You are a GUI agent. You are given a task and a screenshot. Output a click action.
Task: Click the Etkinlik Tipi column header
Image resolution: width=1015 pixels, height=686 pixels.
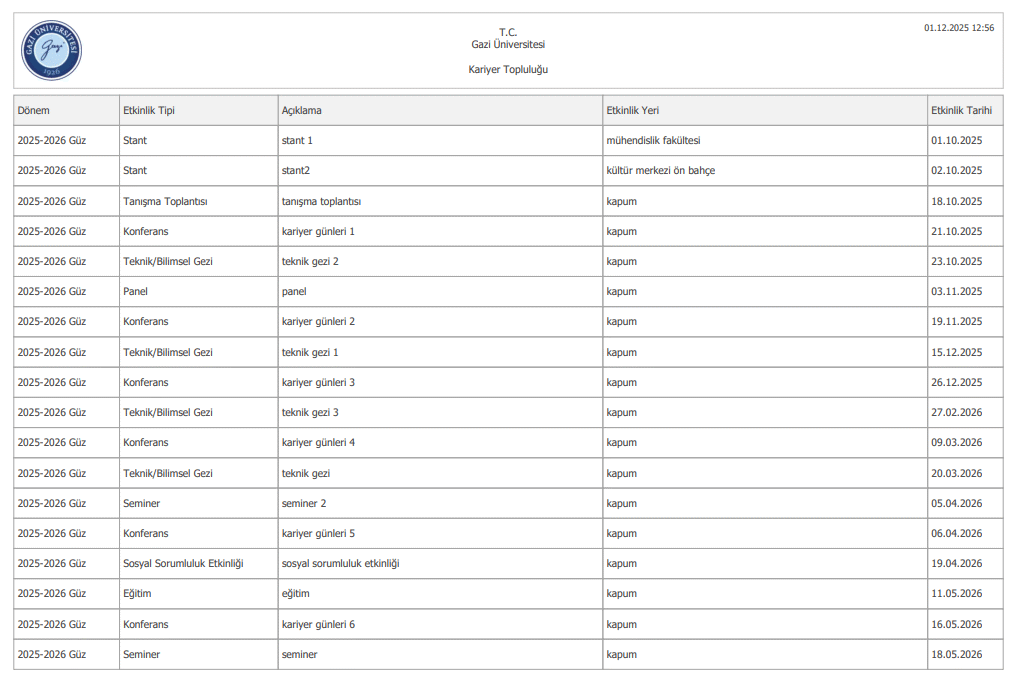pos(148,111)
